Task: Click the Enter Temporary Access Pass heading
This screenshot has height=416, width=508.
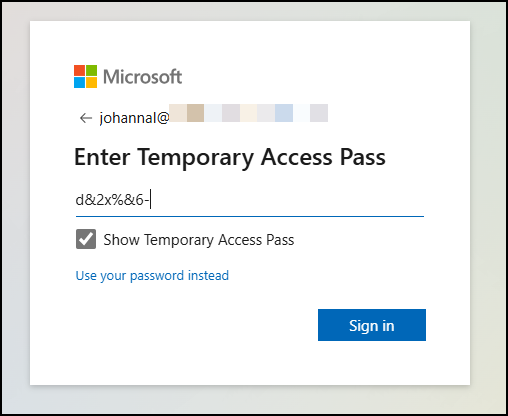Action: [230, 157]
